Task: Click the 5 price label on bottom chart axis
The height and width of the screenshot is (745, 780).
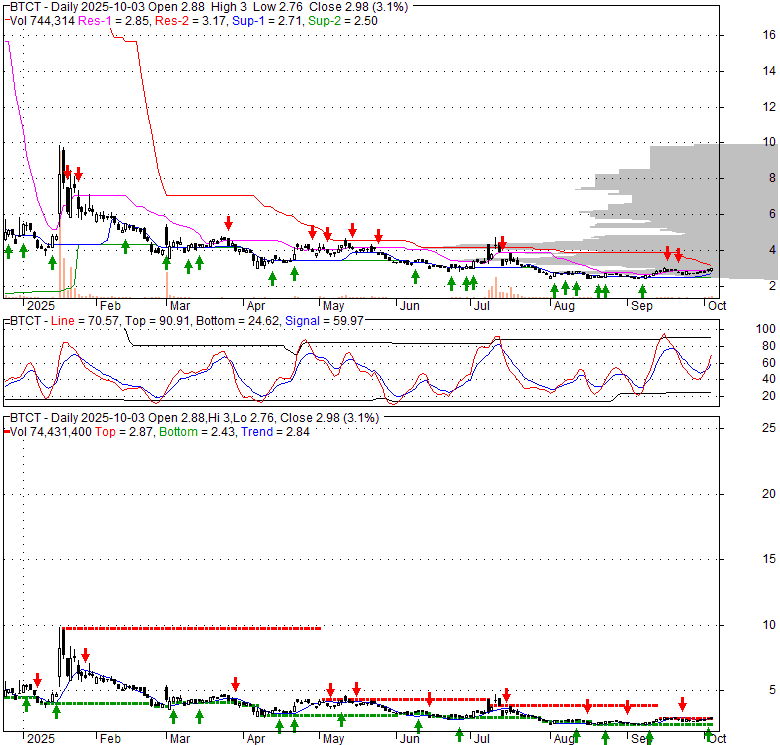Action: (x=772, y=690)
